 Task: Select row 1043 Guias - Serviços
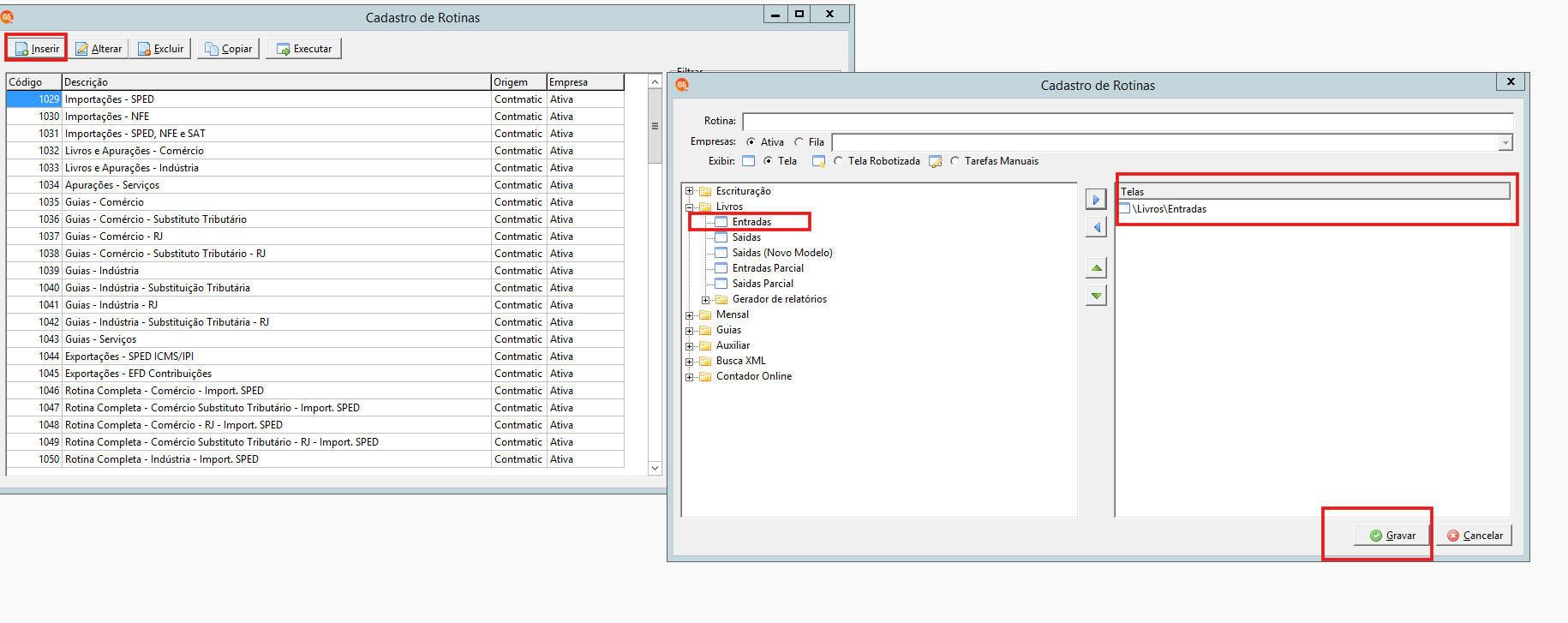[x=315, y=339]
